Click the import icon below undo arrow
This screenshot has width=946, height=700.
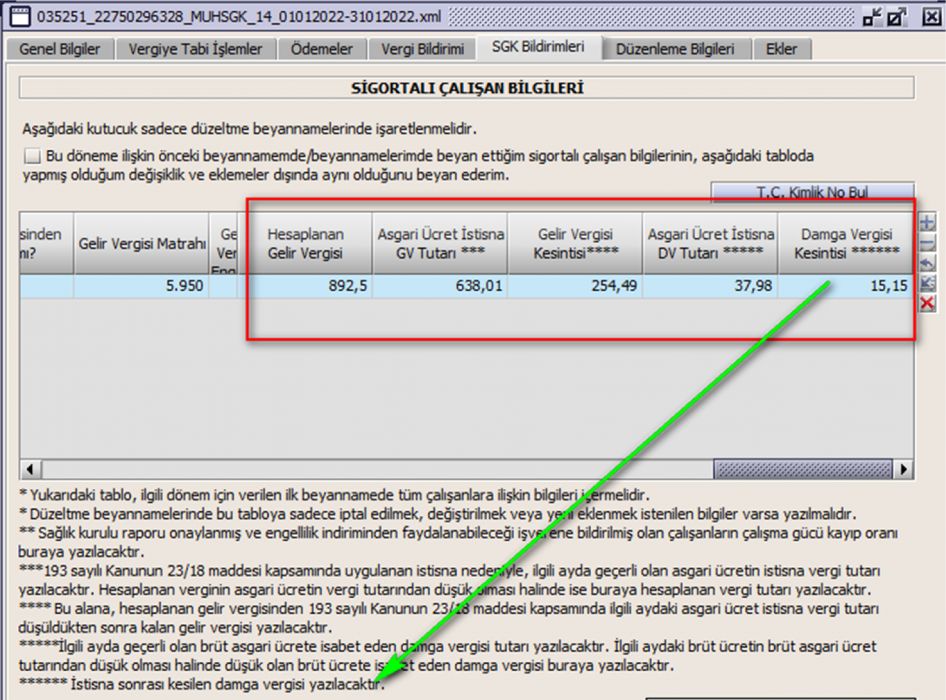927,283
